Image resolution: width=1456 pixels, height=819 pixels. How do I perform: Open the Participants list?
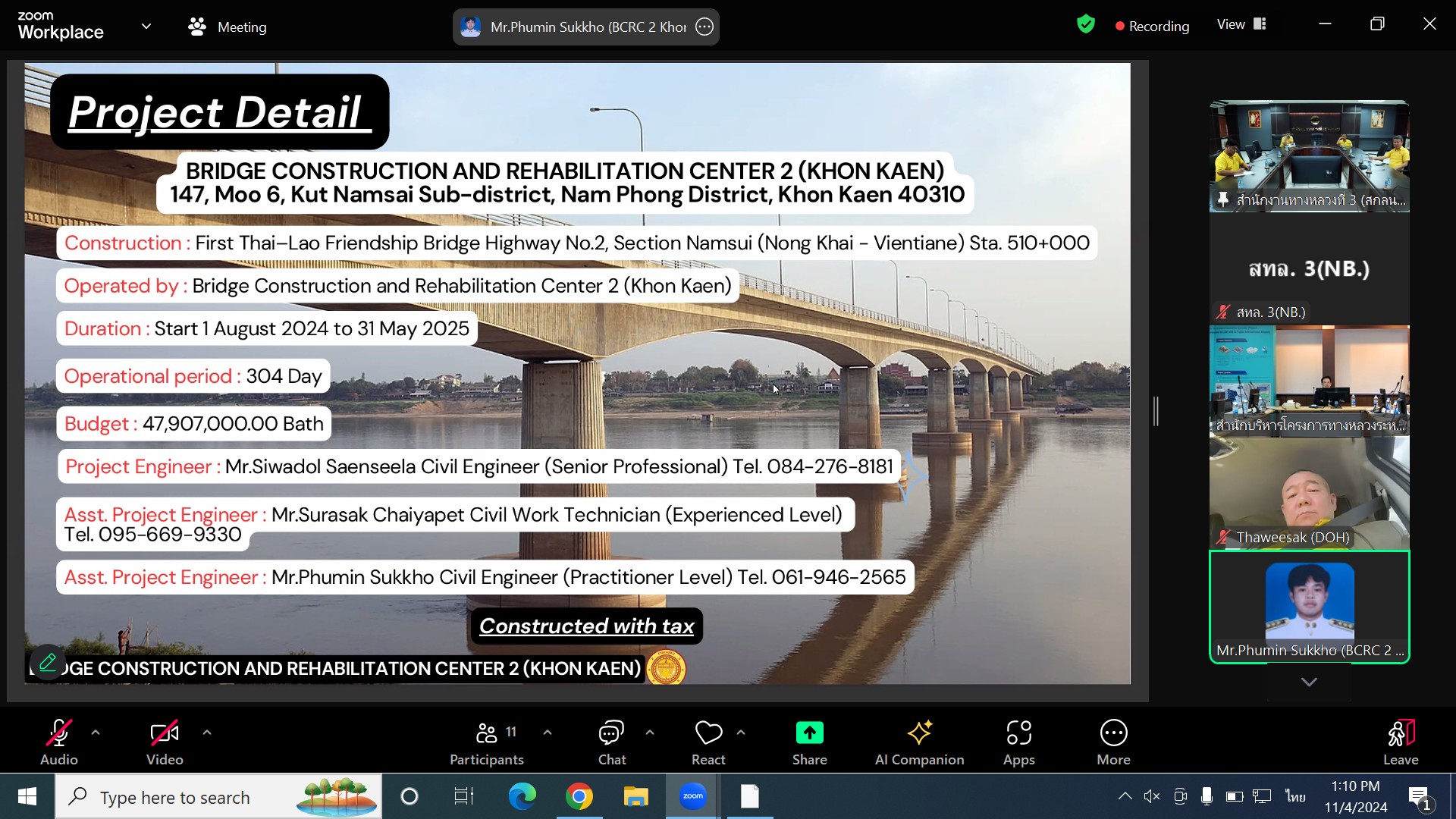[x=487, y=742]
